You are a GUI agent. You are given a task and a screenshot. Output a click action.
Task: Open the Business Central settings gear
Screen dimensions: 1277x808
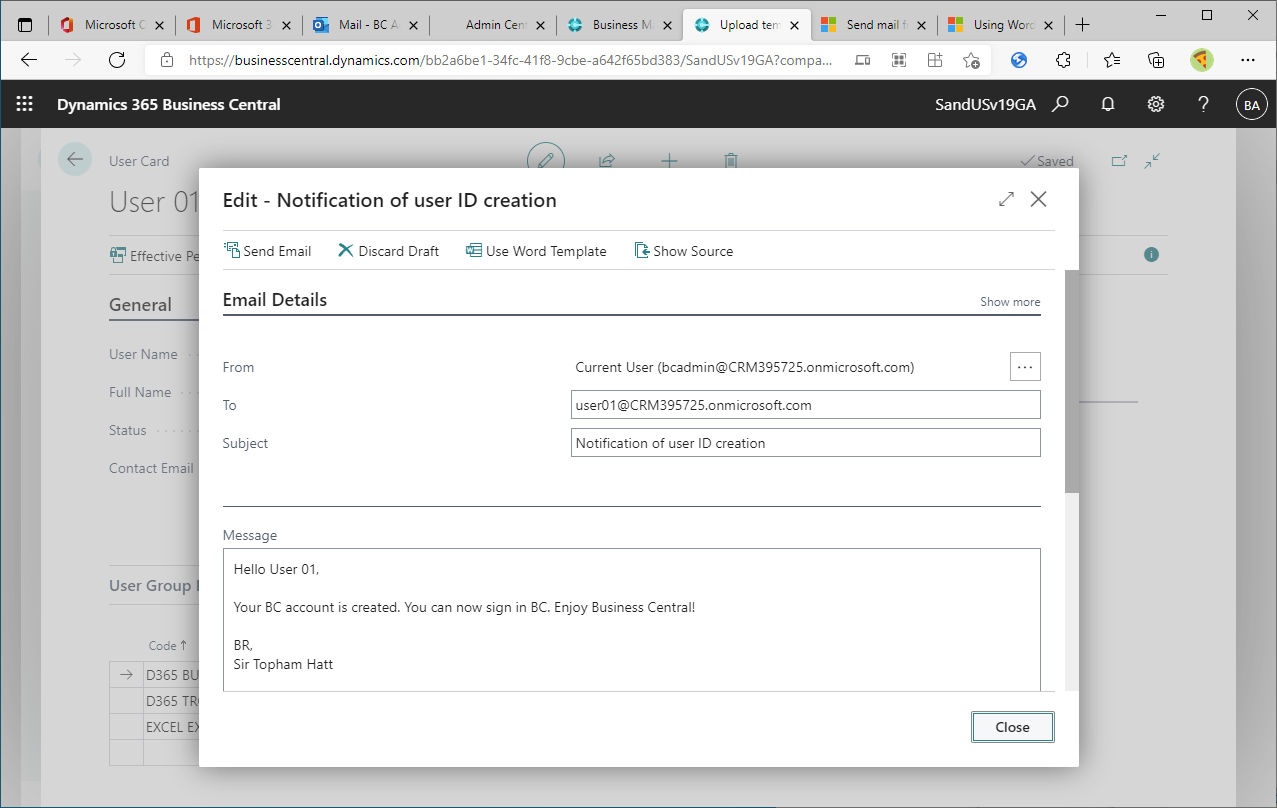[x=1155, y=103]
